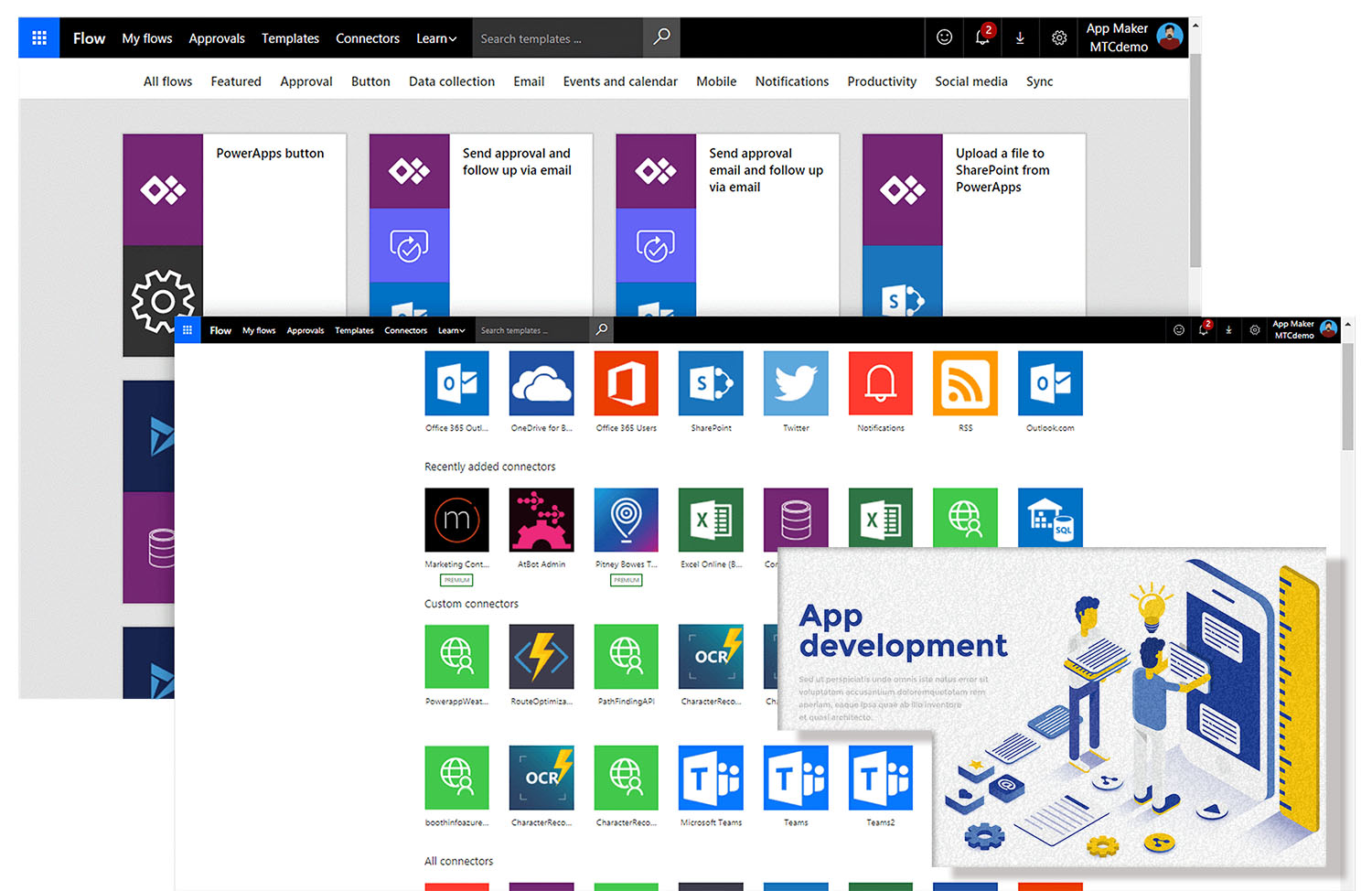Click search templates field in front window

tap(532, 330)
